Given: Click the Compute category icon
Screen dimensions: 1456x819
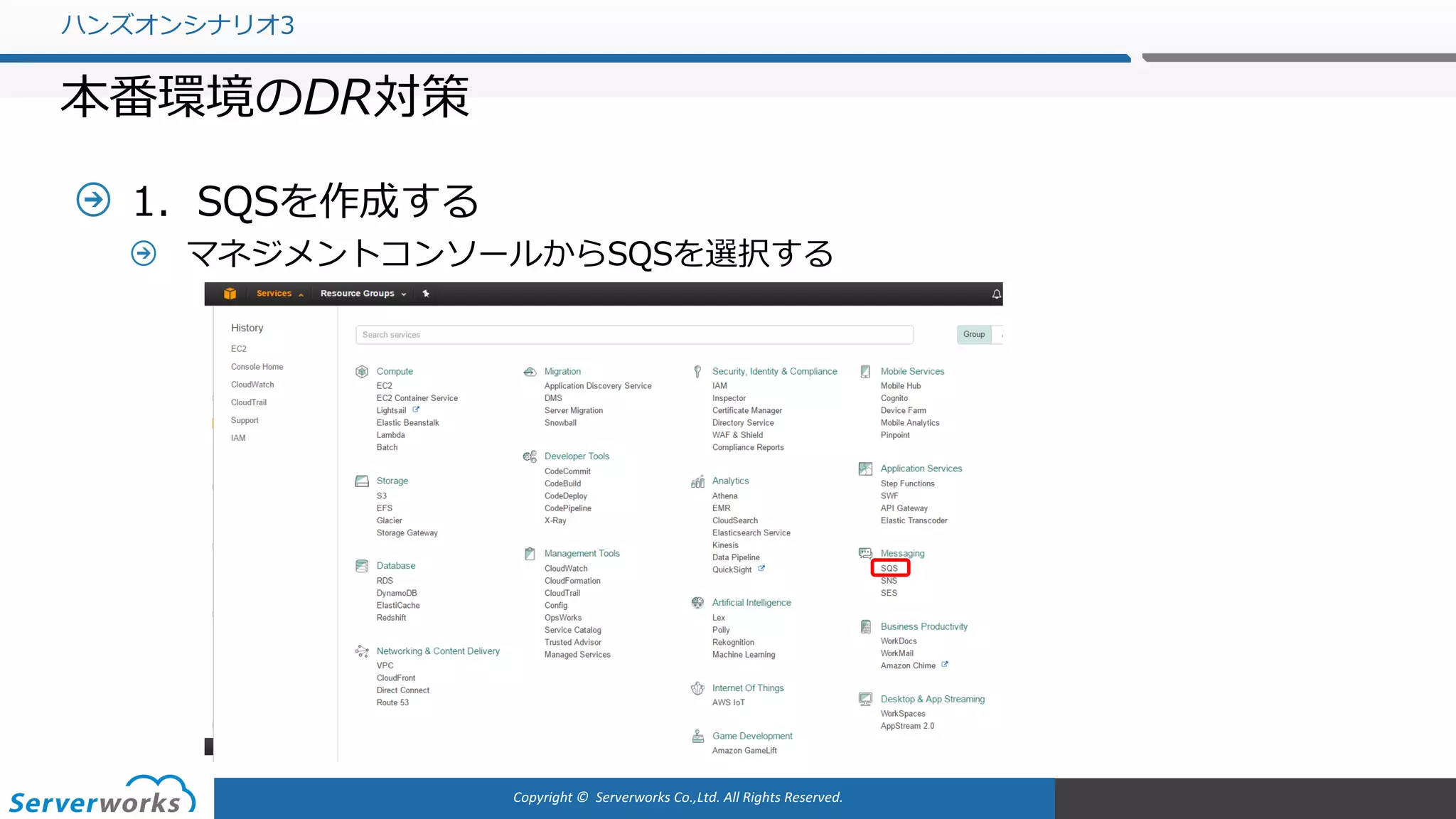Looking at the screenshot, I should [x=362, y=371].
